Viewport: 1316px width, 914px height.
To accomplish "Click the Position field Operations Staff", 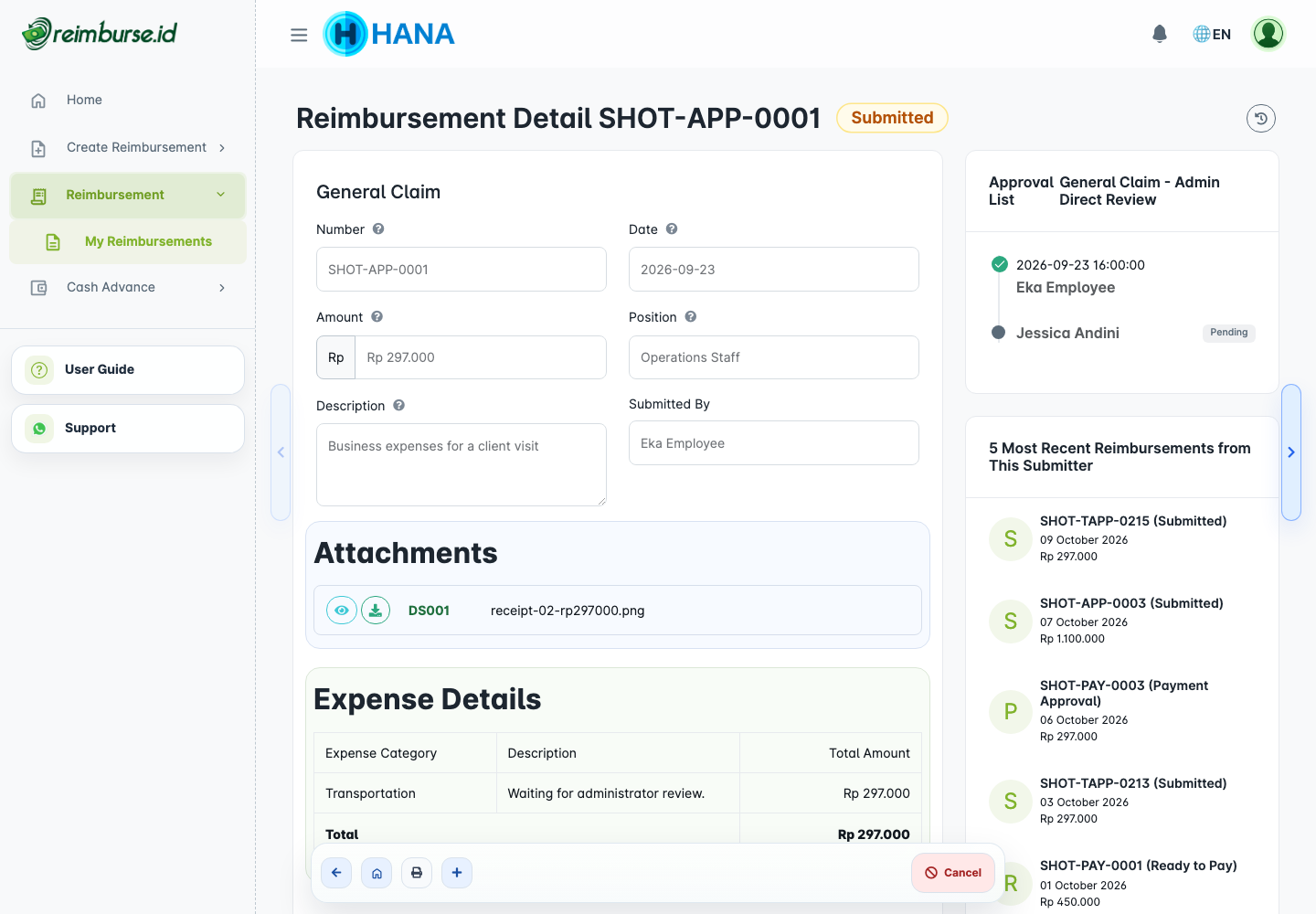I will pyautogui.click(x=774, y=357).
